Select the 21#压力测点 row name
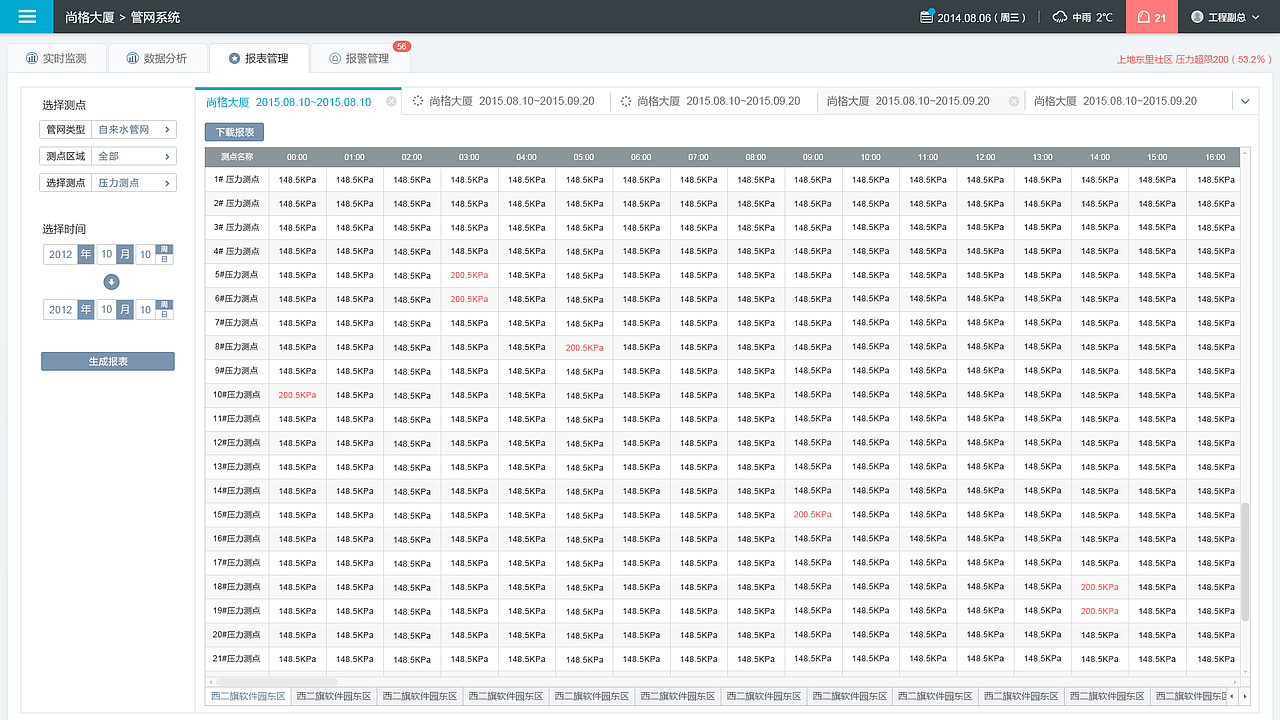The image size is (1280, 720). coord(237,659)
